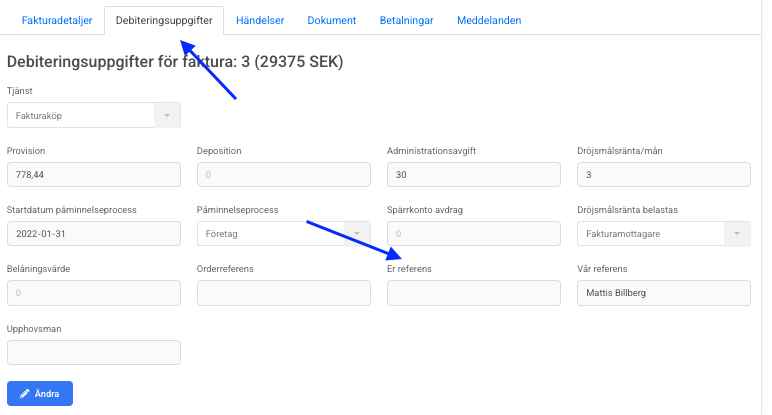Click the Tjänst label

20,91
